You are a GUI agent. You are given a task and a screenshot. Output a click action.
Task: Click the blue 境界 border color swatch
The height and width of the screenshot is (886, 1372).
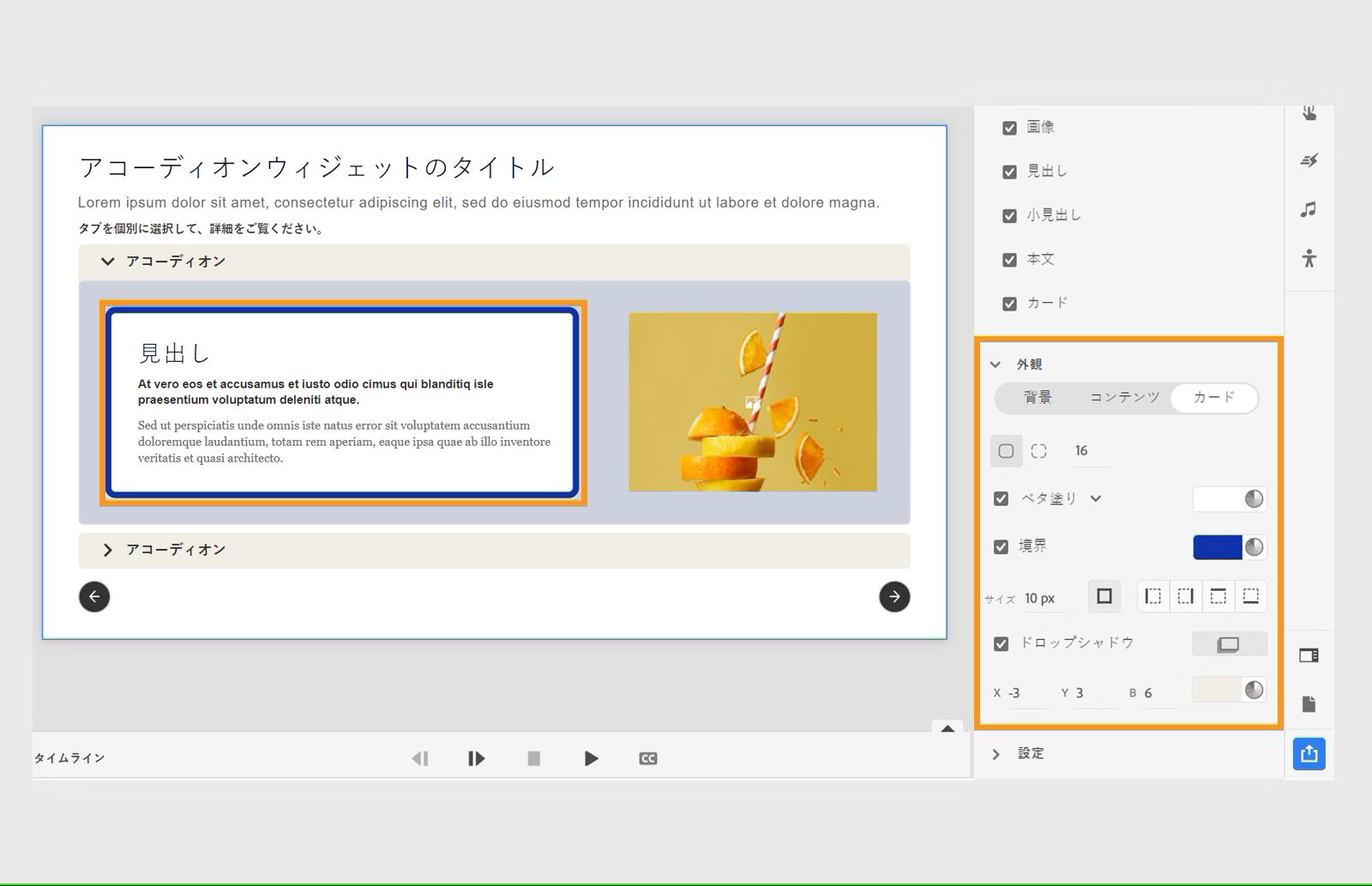pos(1219,546)
